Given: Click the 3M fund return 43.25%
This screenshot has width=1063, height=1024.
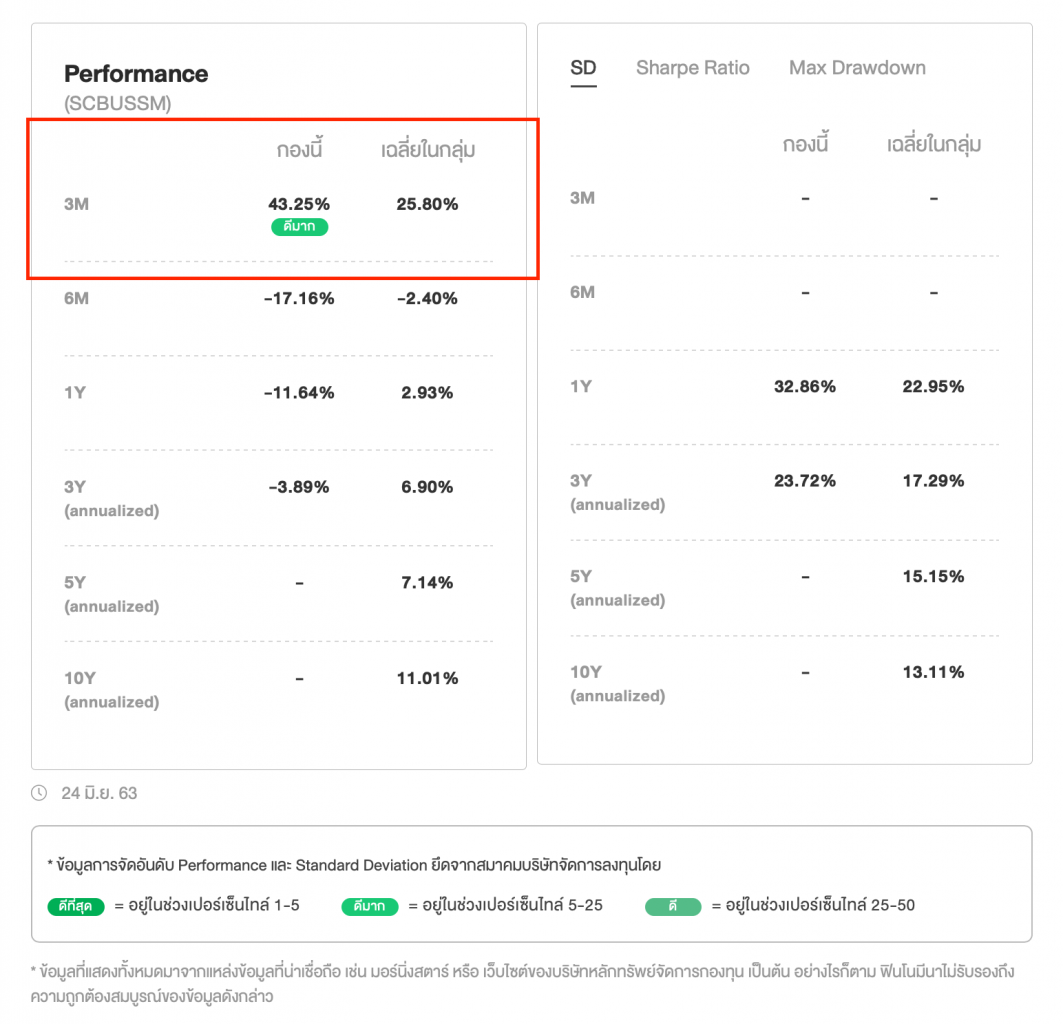Looking at the screenshot, I should tap(299, 204).
